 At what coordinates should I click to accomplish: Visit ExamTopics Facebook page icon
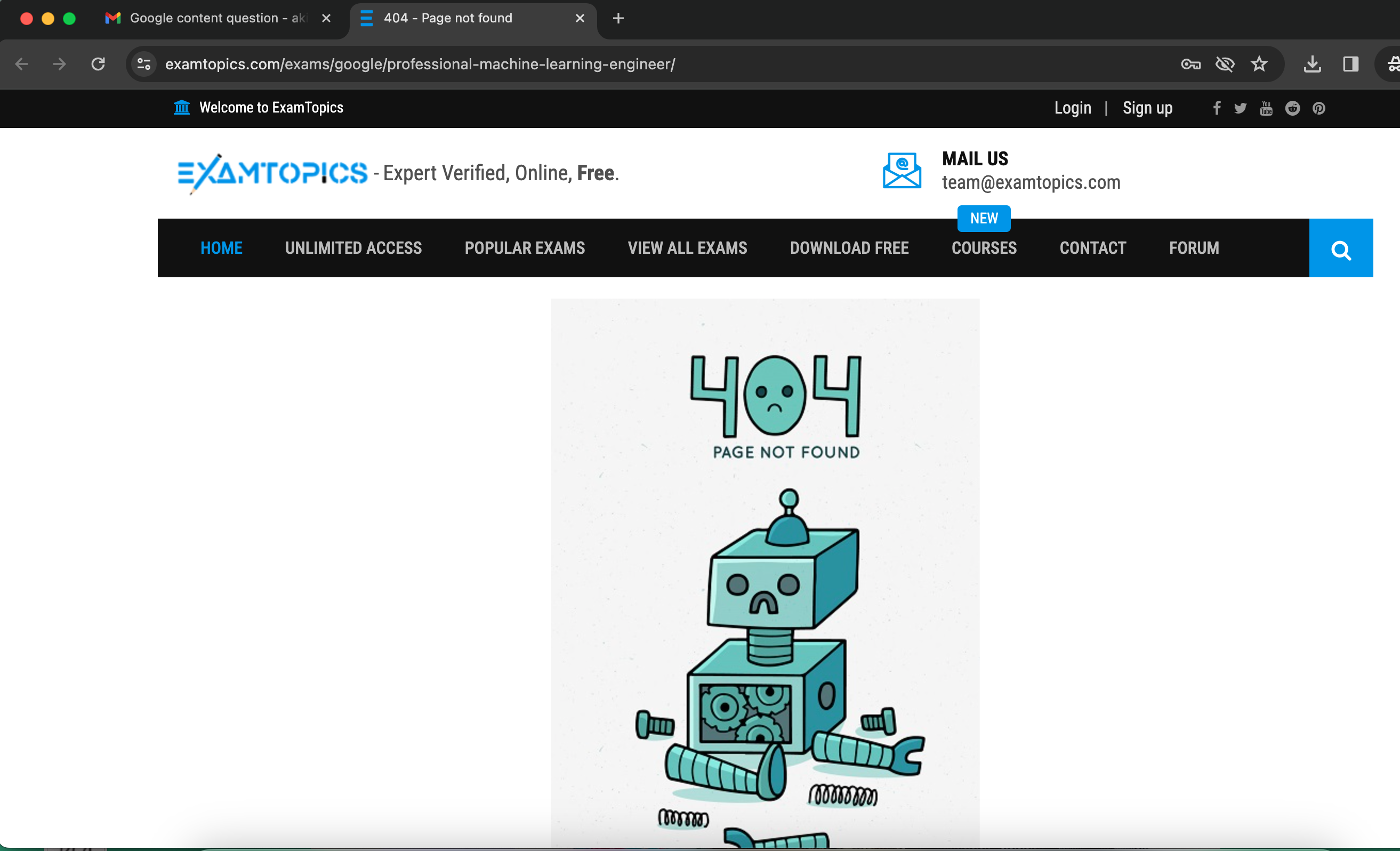click(1217, 108)
